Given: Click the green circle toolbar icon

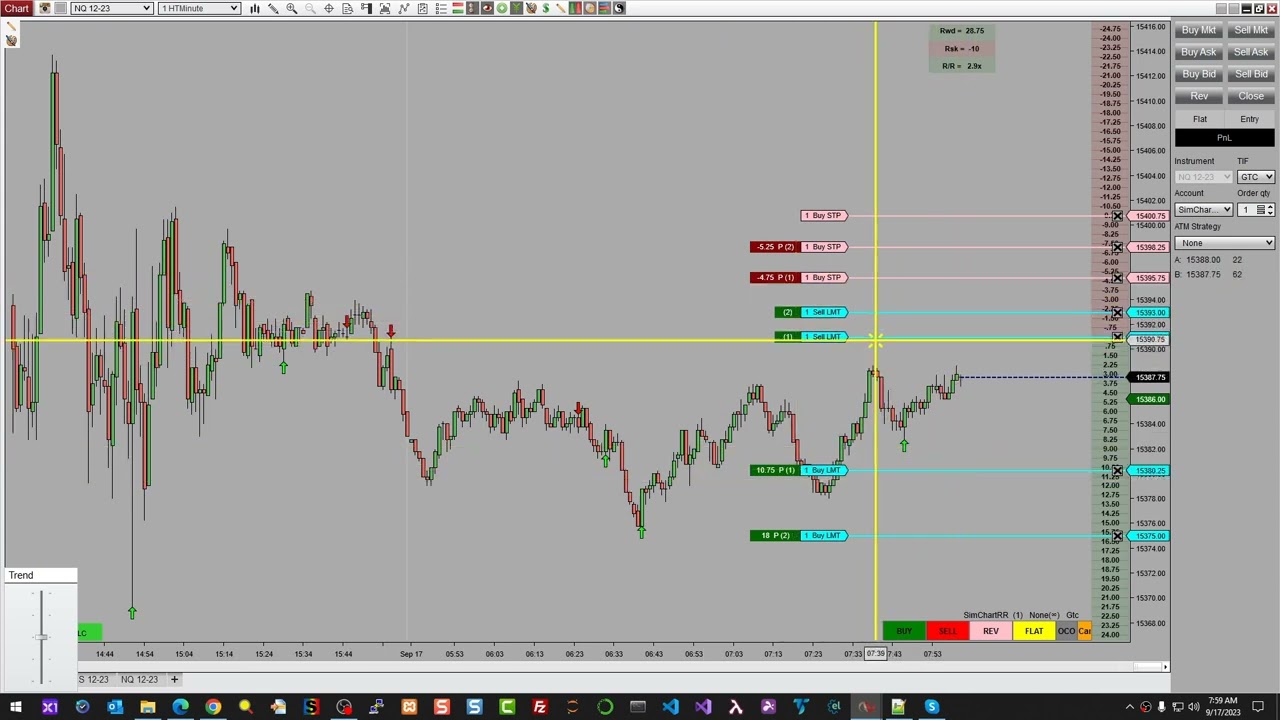Looking at the screenshot, I should click(x=502, y=8).
